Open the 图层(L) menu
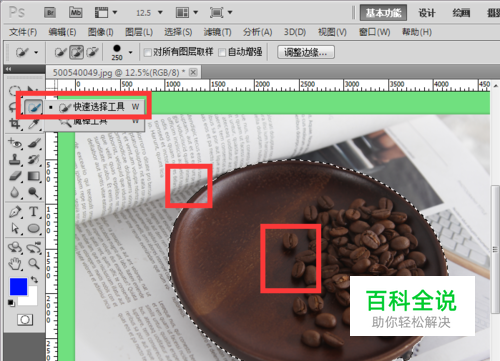This screenshot has width=500, height=361. tap(139, 32)
